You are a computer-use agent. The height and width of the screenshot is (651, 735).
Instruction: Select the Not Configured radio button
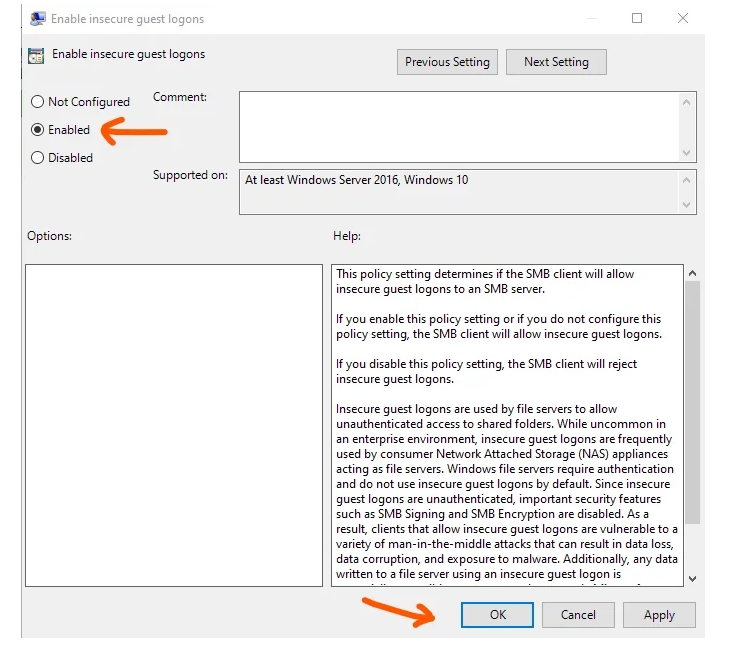38,102
